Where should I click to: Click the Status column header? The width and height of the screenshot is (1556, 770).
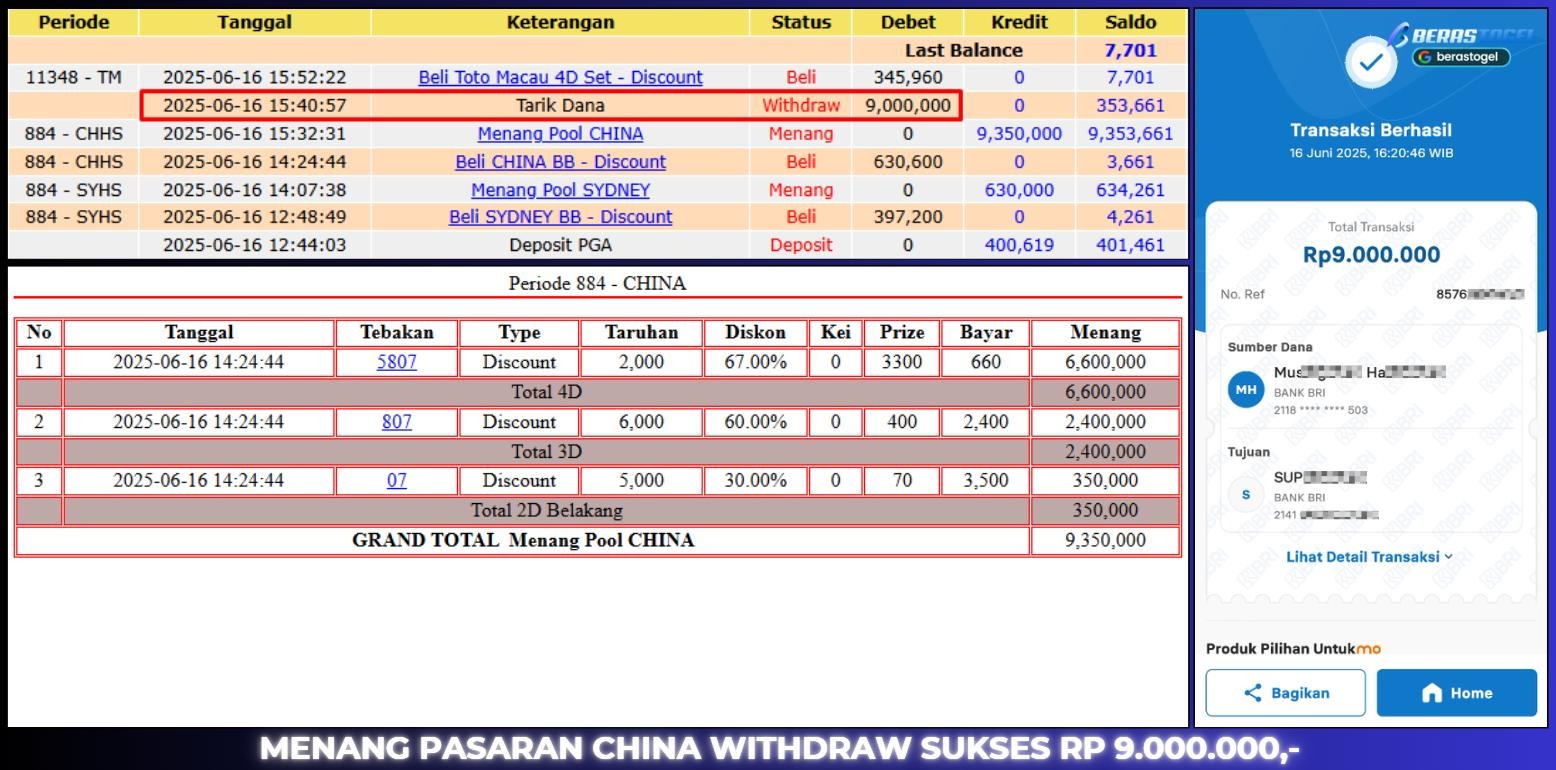pyautogui.click(x=801, y=22)
